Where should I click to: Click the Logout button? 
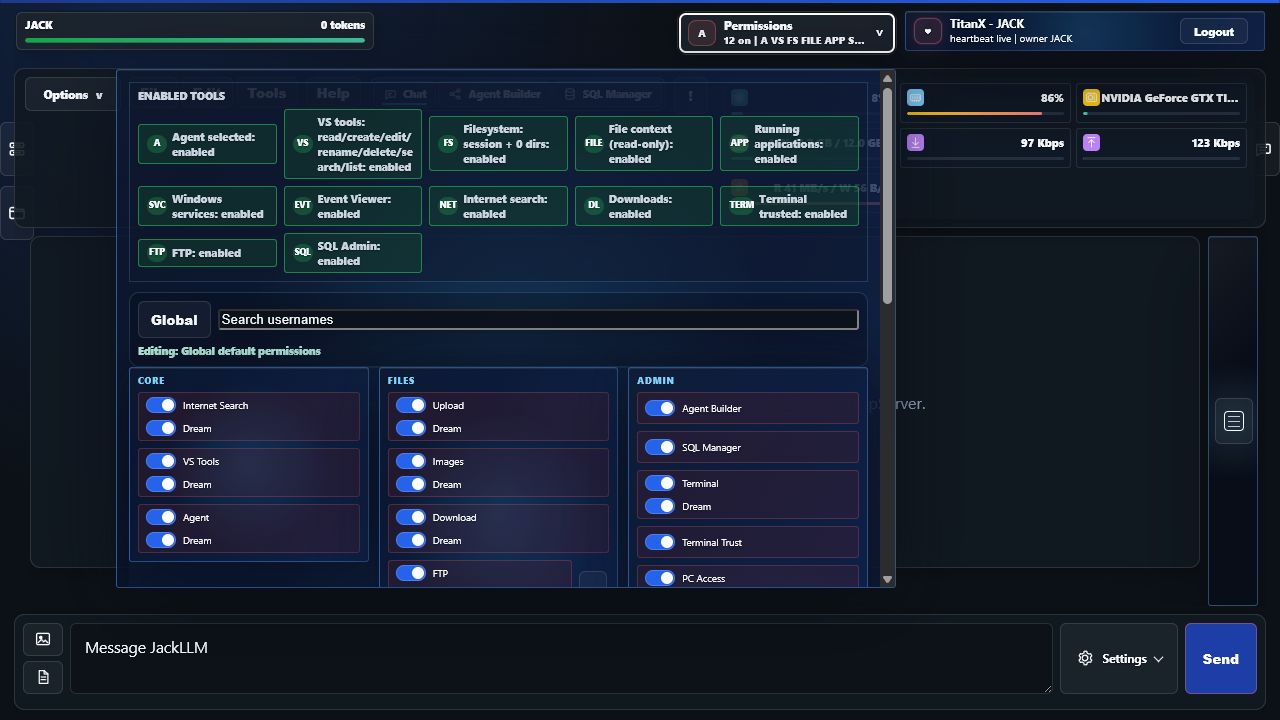click(x=1213, y=32)
